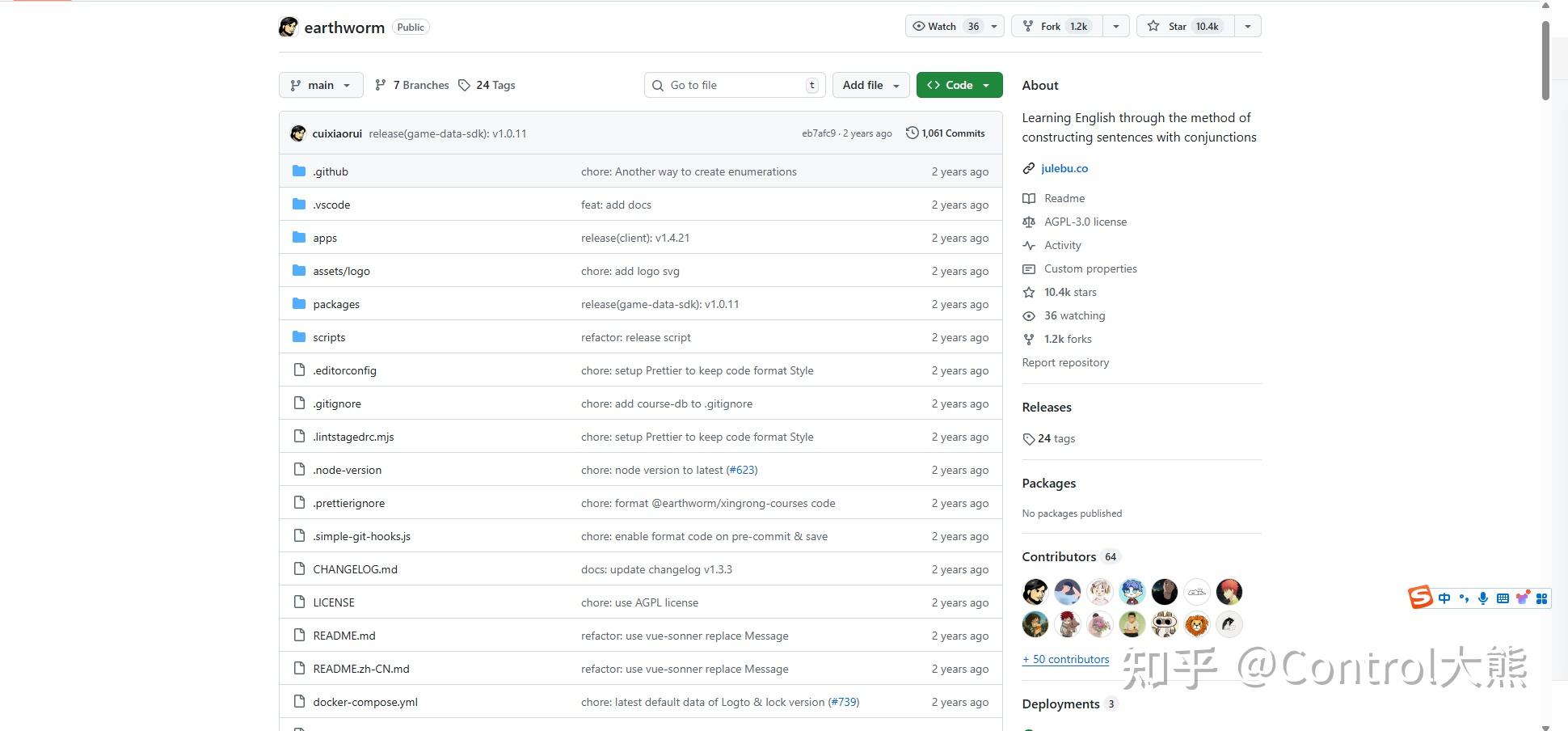Screen dimensions: 1568x731
Task: Click the first contributor avatar
Action: (x=1035, y=592)
